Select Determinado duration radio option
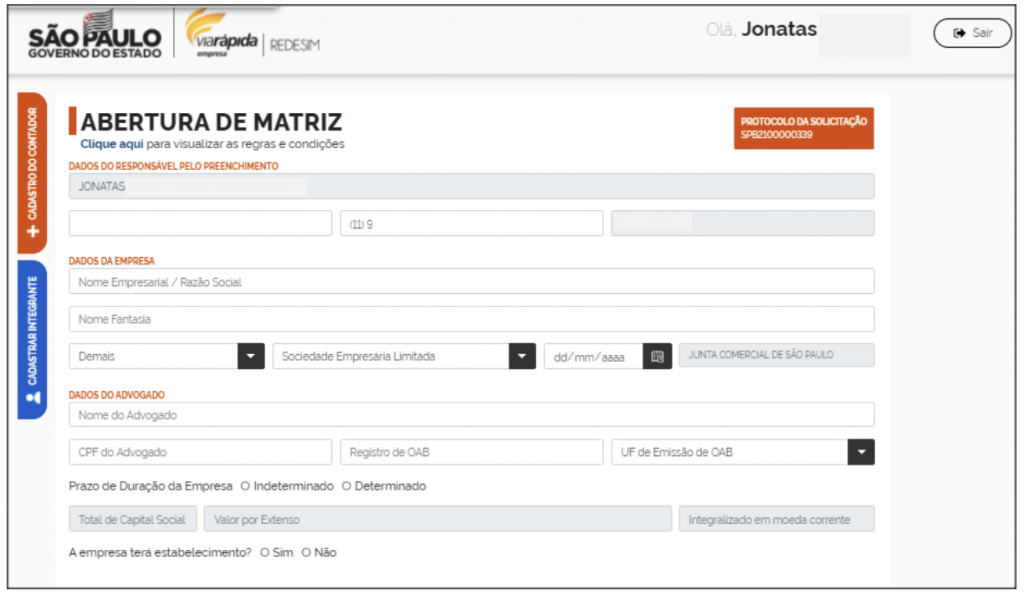 (347, 486)
